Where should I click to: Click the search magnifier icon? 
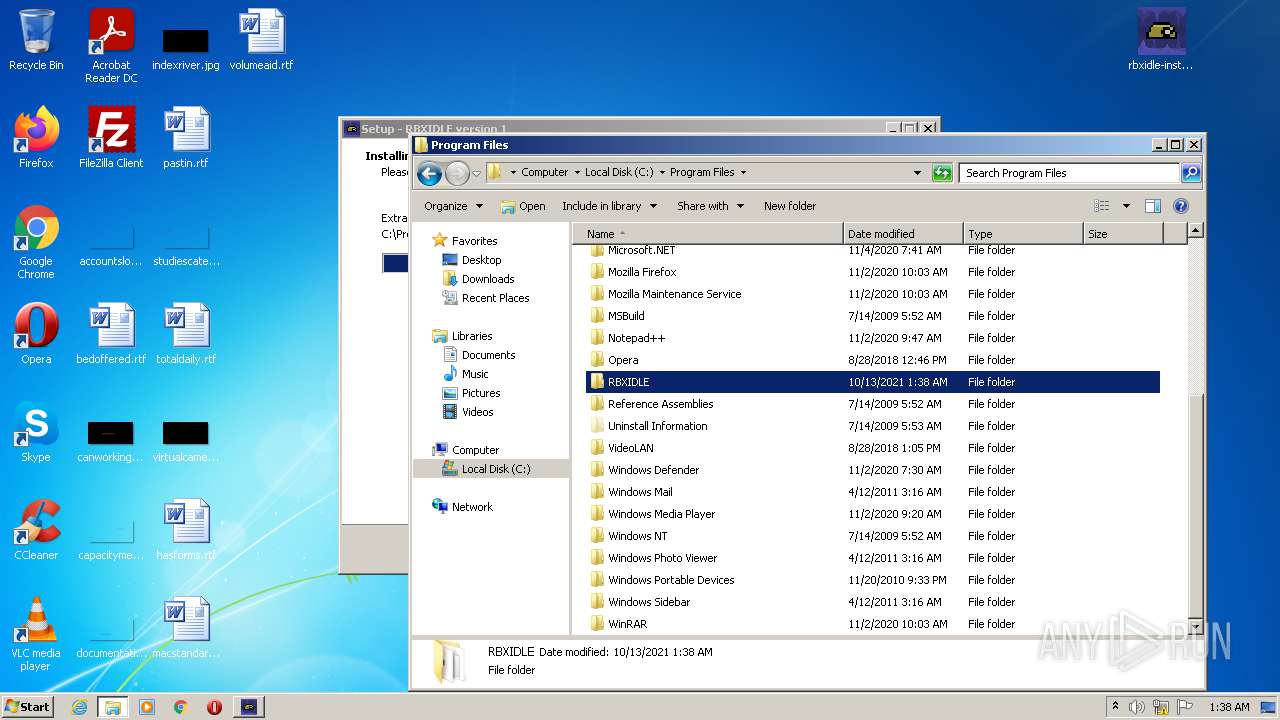pyautogui.click(x=1190, y=173)
